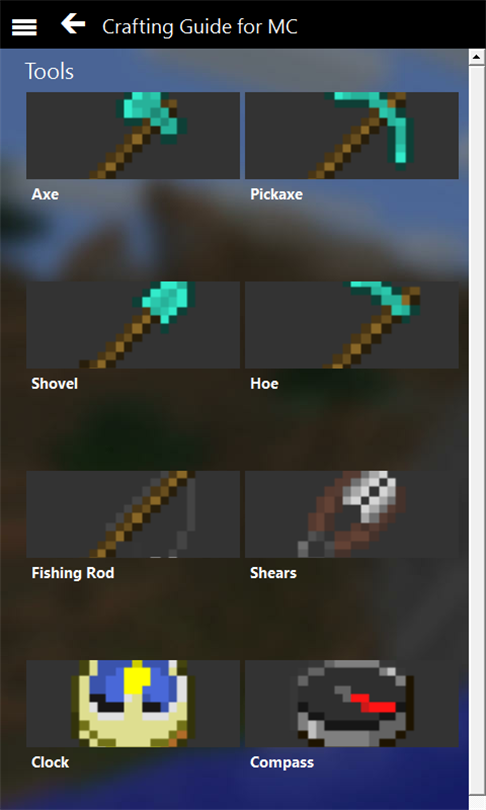Select the Clock item image
The height and width of the screenshot is (810, 486).
pos(133,703)
